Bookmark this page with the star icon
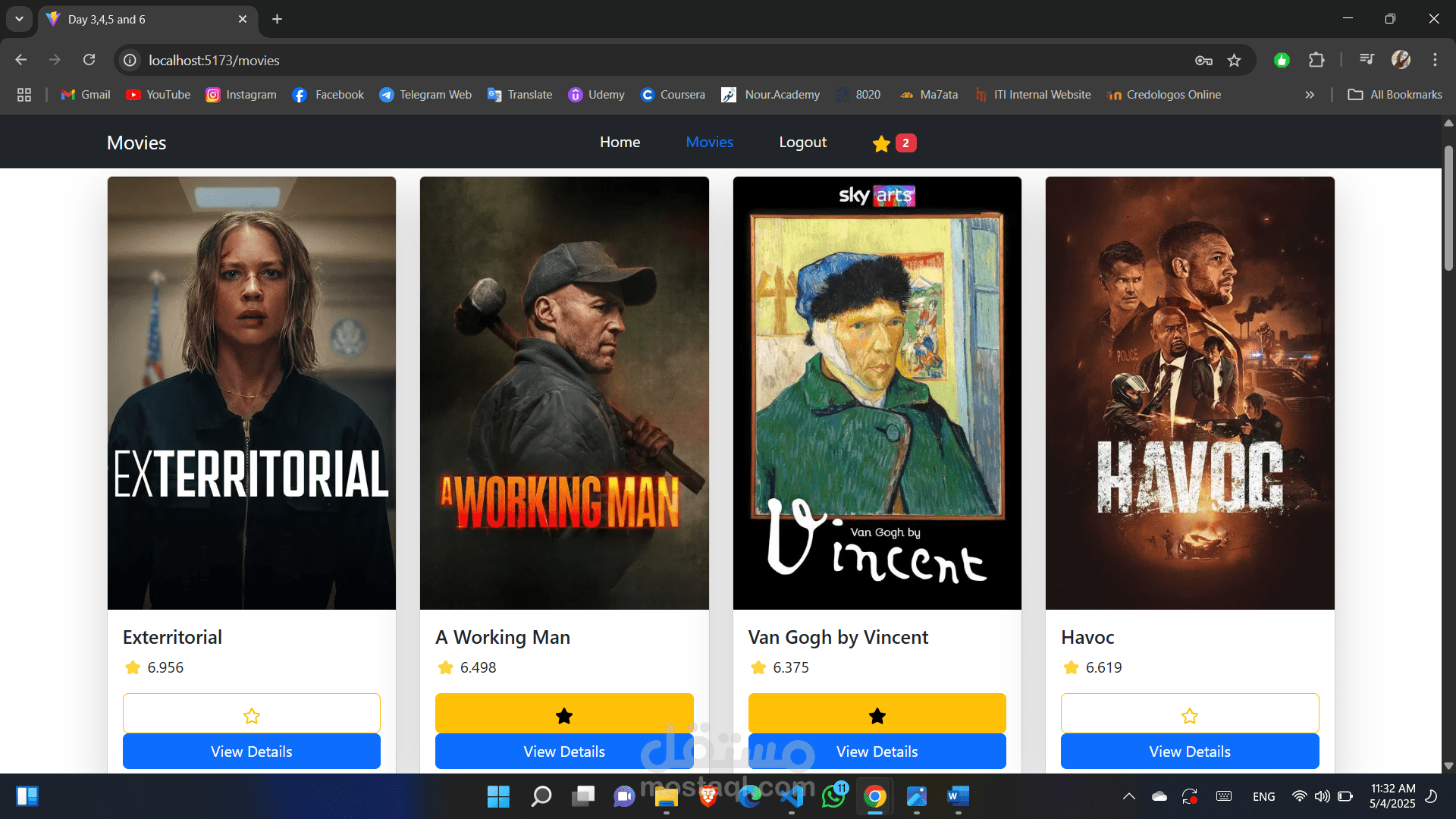1456x819 pixels. pyautogui.click(x=1234, y=61)
